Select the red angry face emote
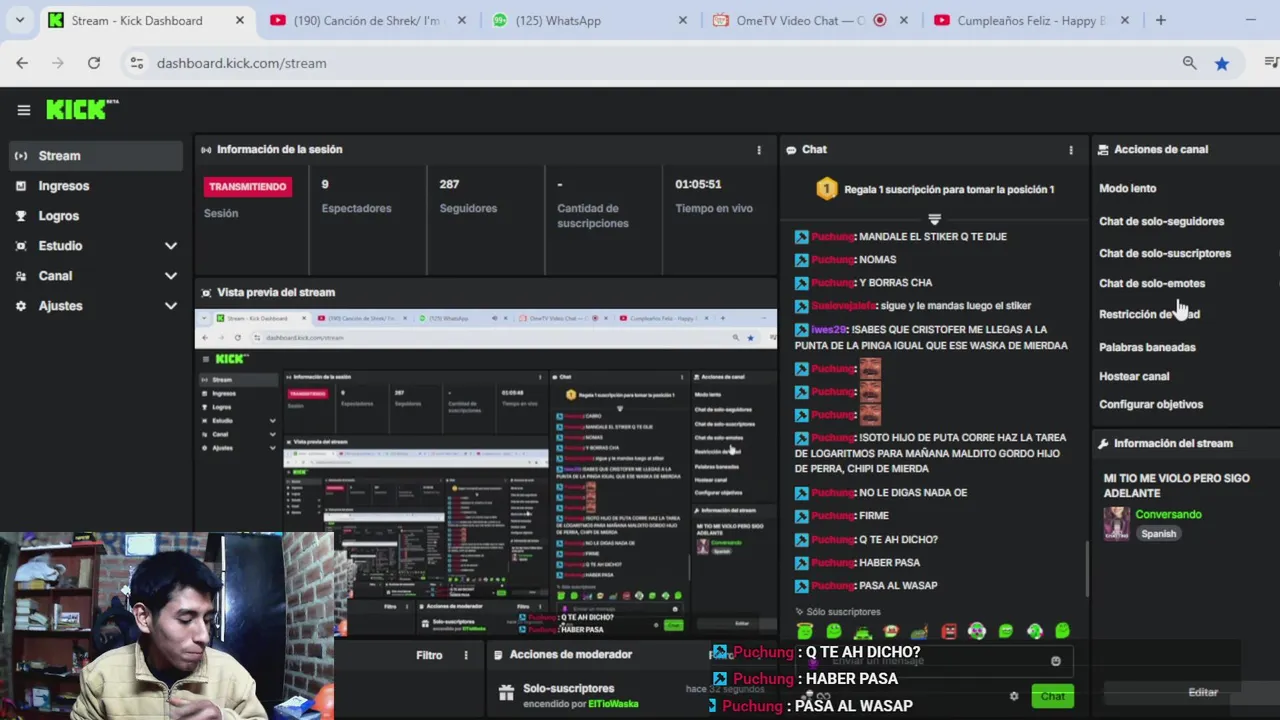Viewport: 1280px width, 720px height. 949,631
